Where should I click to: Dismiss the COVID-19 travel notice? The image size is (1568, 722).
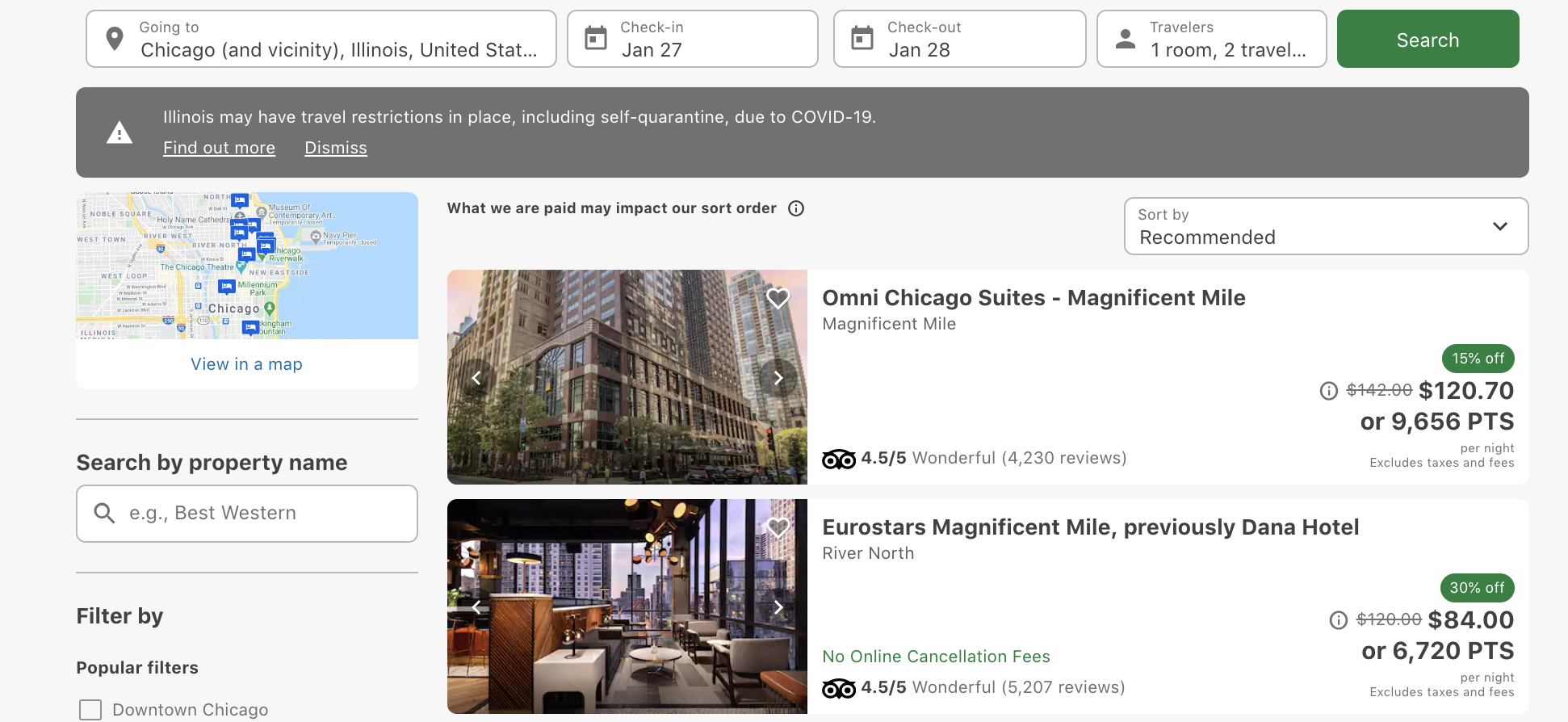(x=336, y=148)
